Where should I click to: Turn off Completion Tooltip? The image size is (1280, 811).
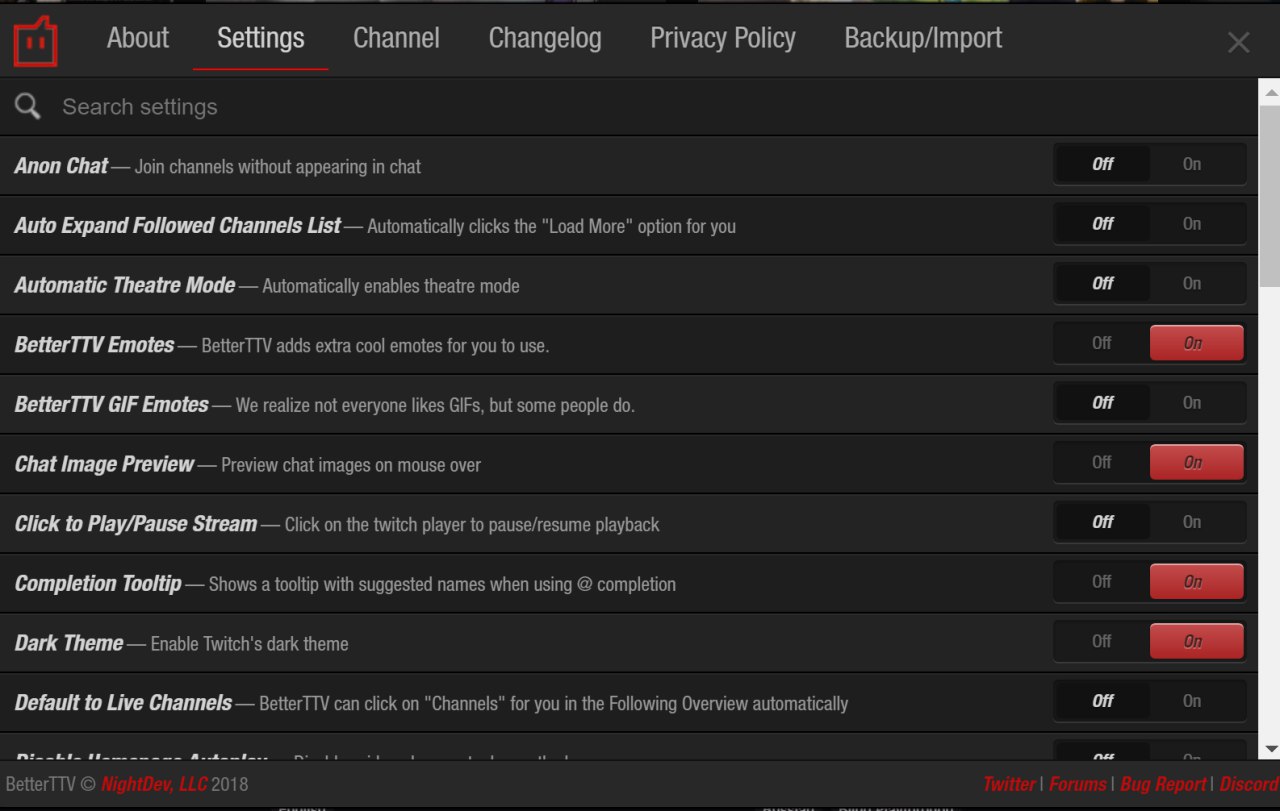point(1102,581)
